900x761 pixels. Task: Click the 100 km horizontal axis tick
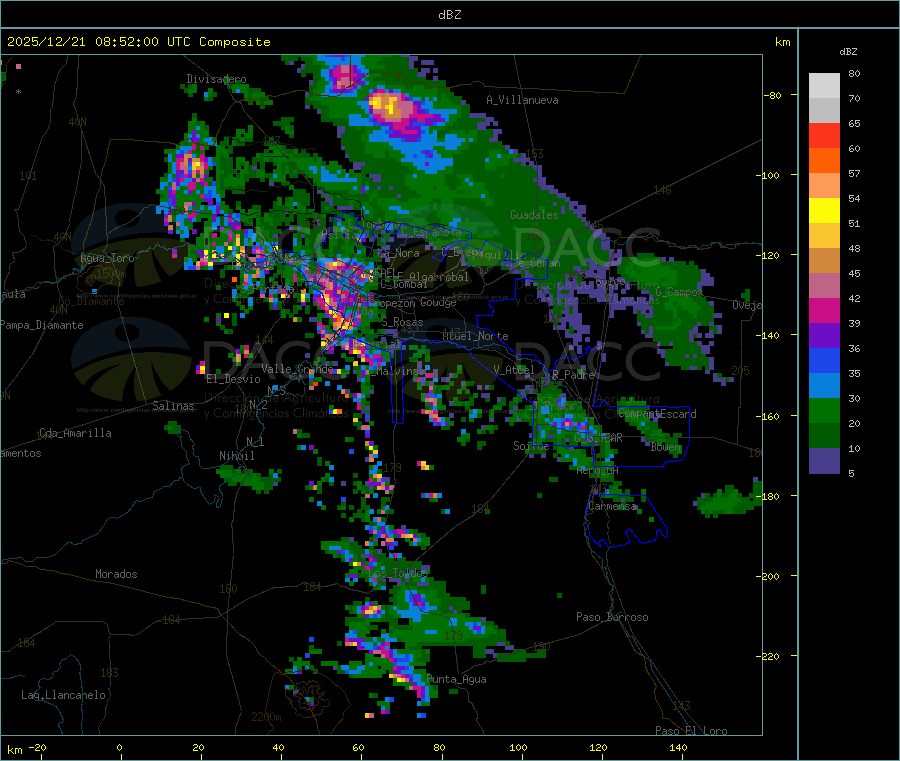coord(518,747)
